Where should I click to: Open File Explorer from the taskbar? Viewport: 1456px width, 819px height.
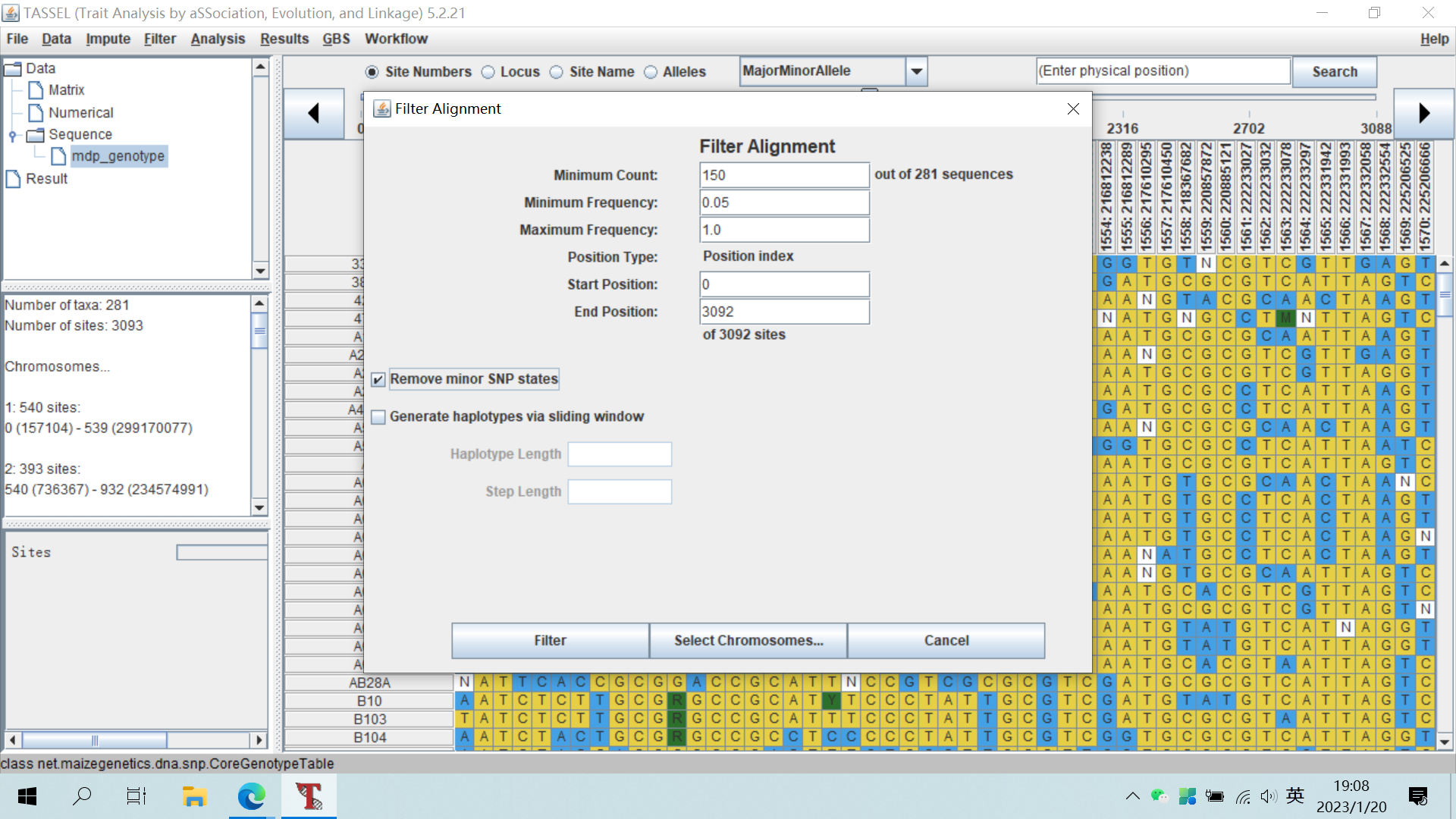(x=194, y=795)
